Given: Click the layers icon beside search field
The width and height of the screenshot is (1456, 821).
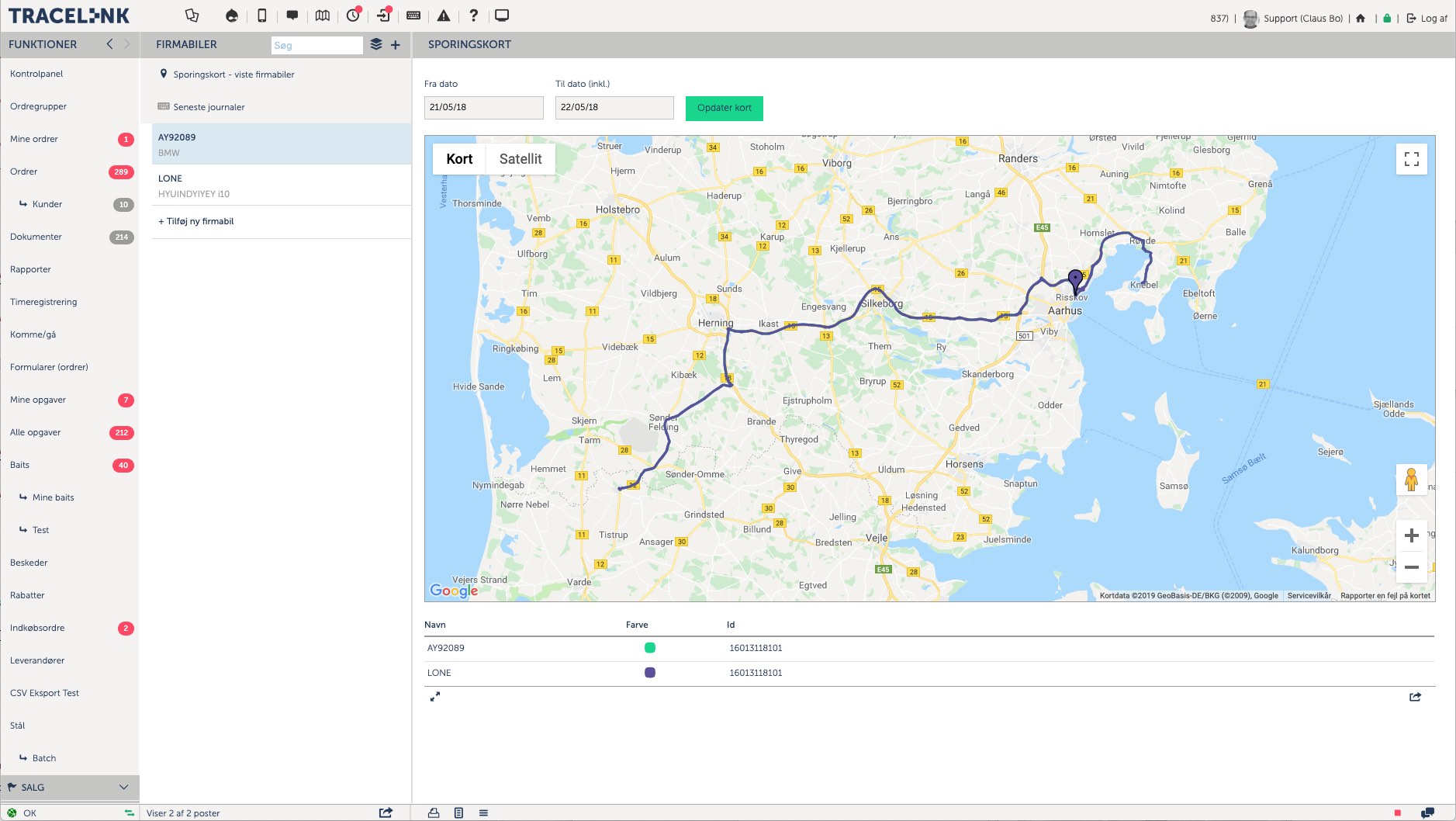Looking at the screenshot, I should click(376, 44).
